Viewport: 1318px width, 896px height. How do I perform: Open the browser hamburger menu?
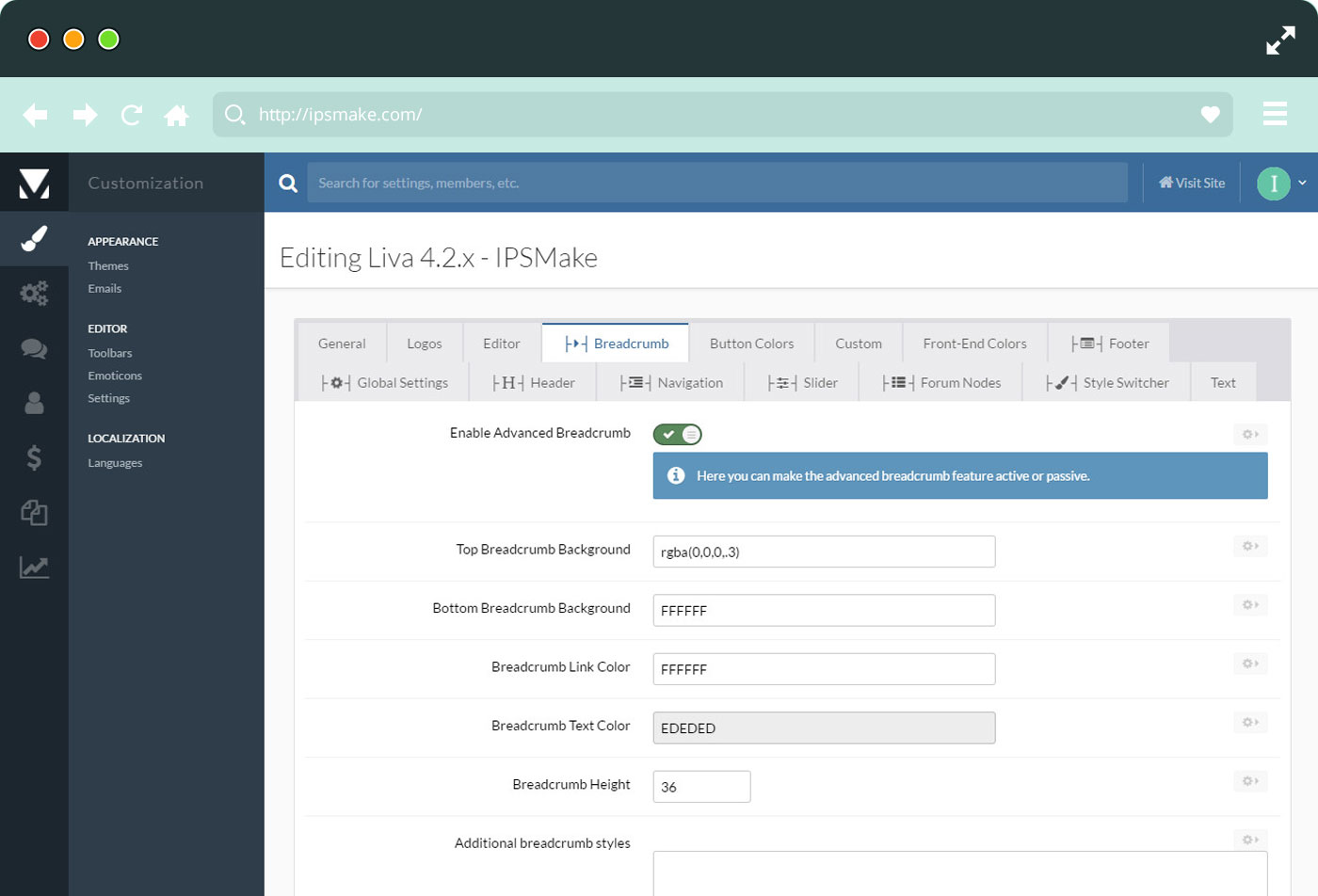[1275, 113]
